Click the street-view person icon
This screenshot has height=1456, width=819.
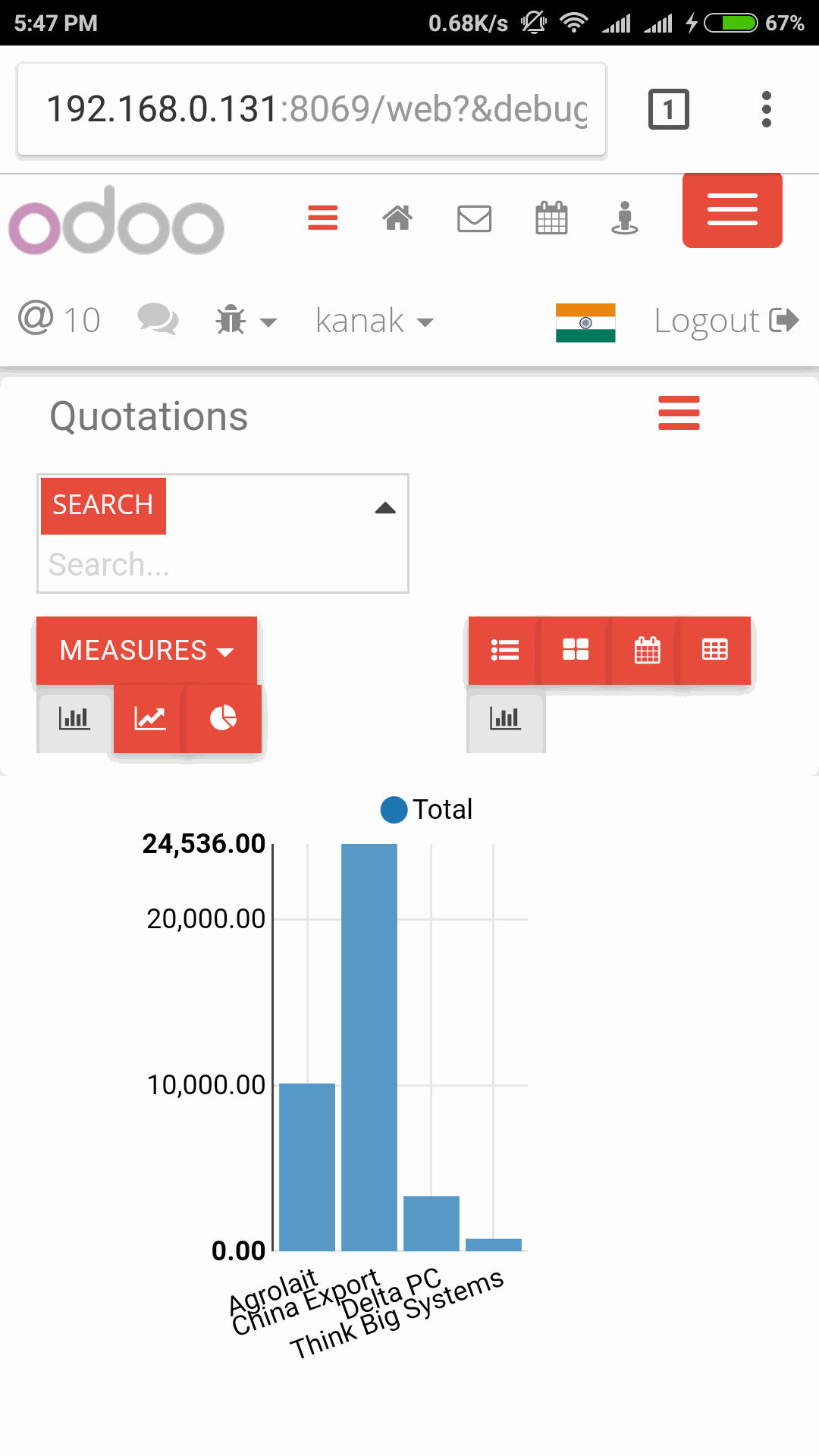click(624, 218)
